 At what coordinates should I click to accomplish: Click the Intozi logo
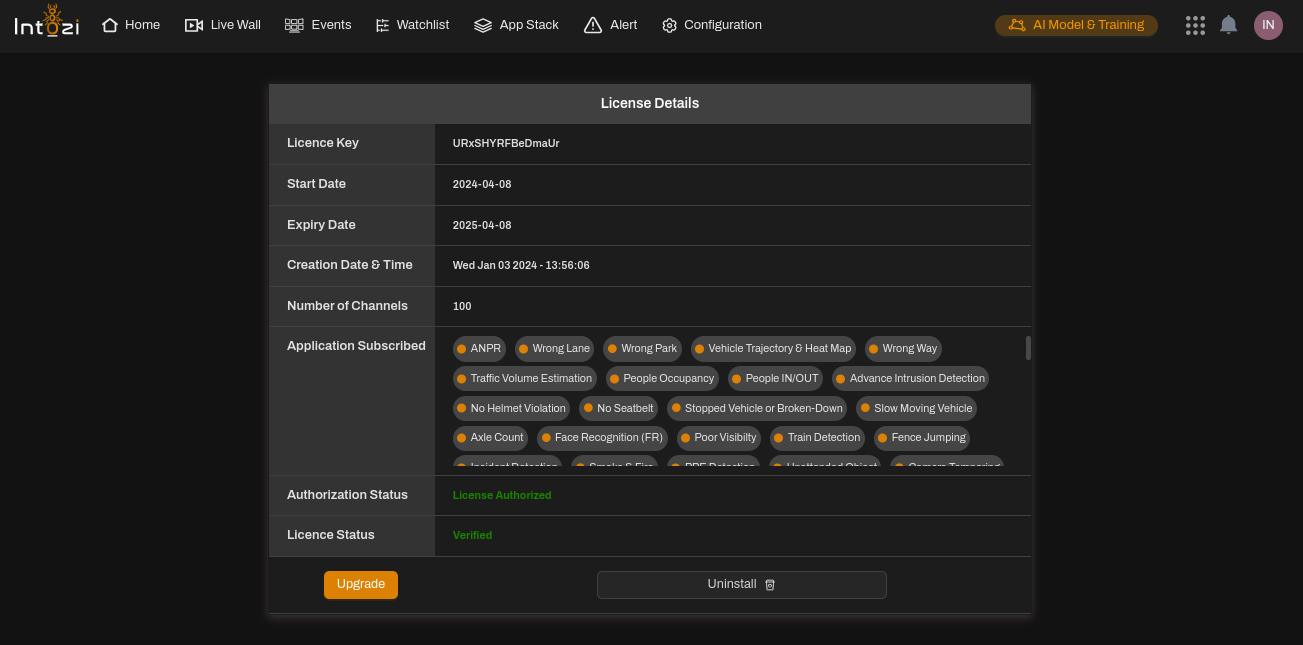(47, 22)
